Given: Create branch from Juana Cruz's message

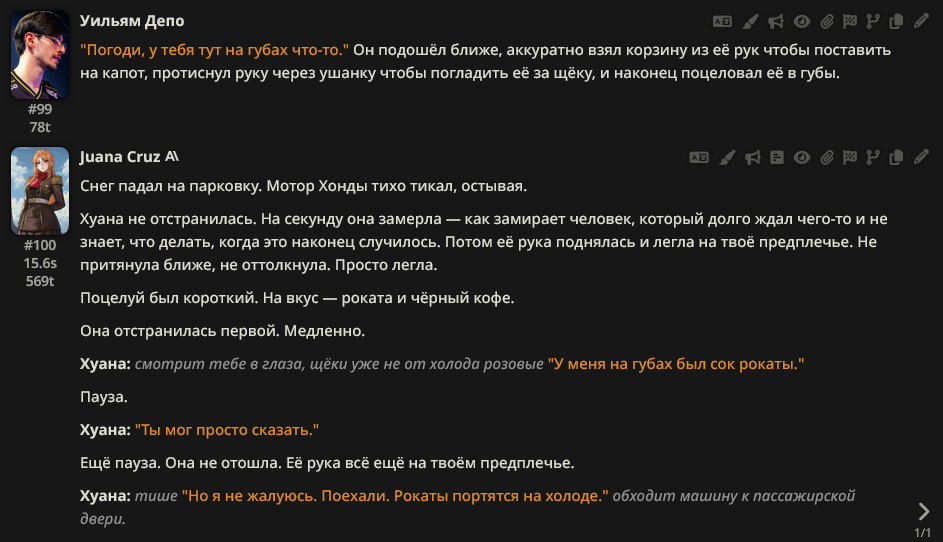Looking at the screenshot, I should (x=874, y=157).
